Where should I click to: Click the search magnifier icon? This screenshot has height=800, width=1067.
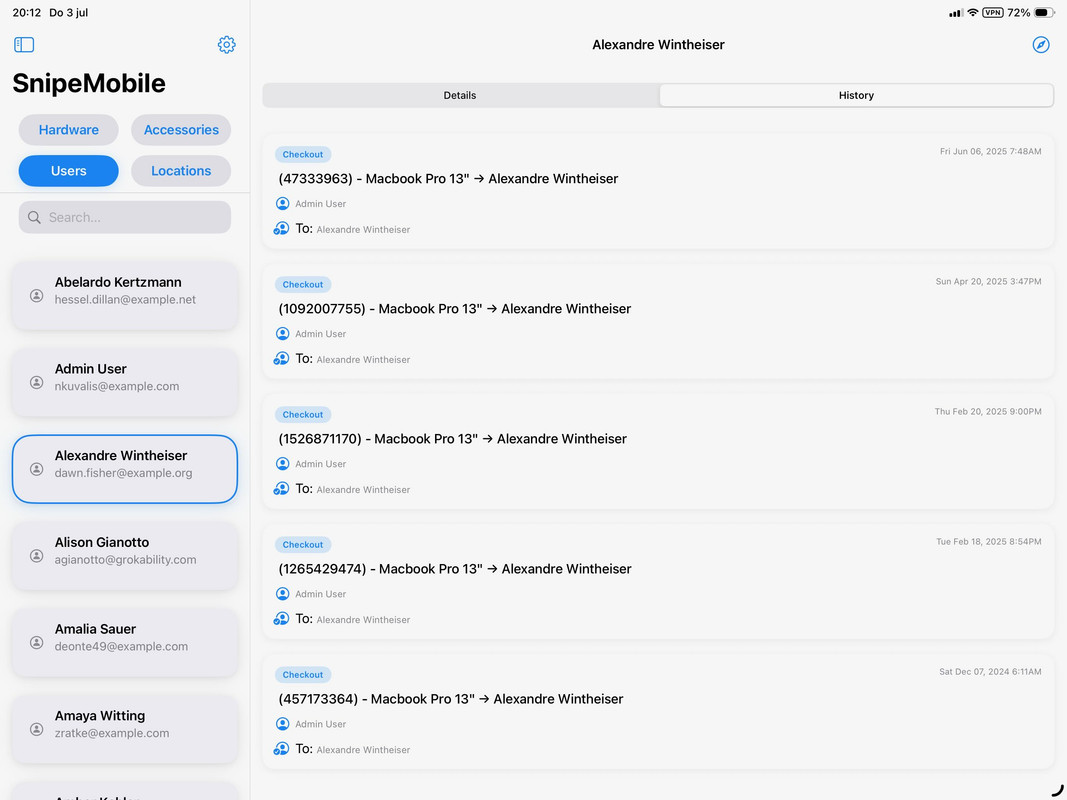point(34,218)
